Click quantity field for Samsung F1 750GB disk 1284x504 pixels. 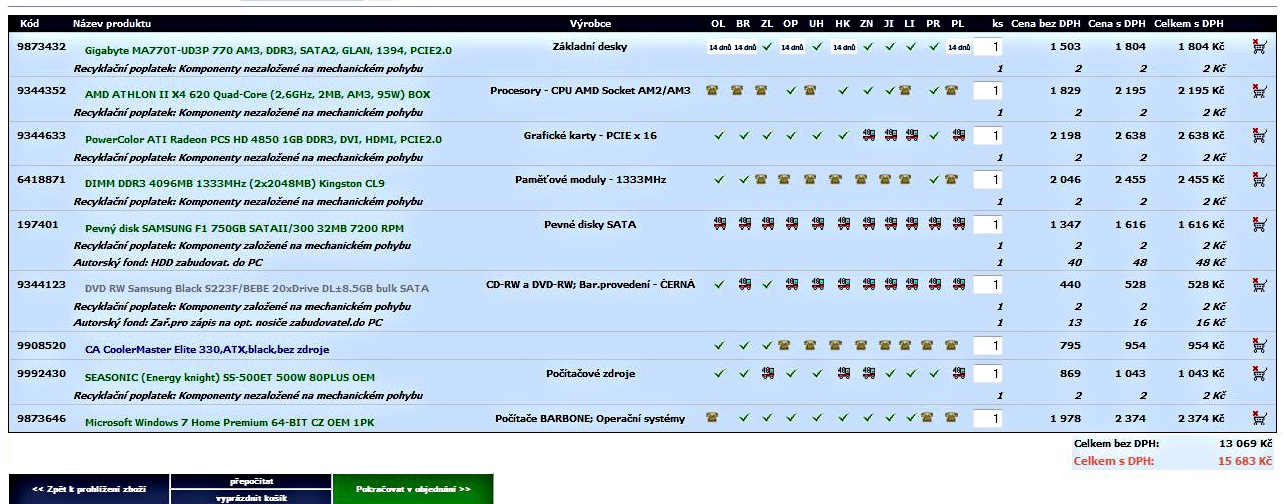[988, 225]
